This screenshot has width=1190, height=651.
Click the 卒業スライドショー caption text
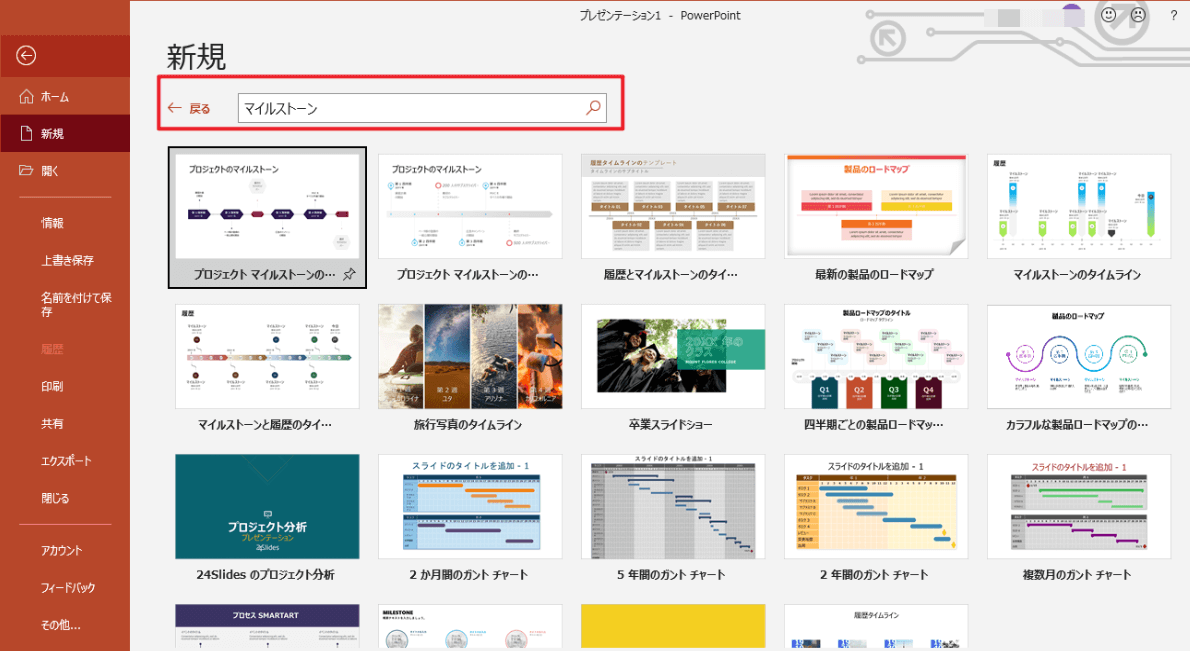pyautogui.click(x=671, y=425)
